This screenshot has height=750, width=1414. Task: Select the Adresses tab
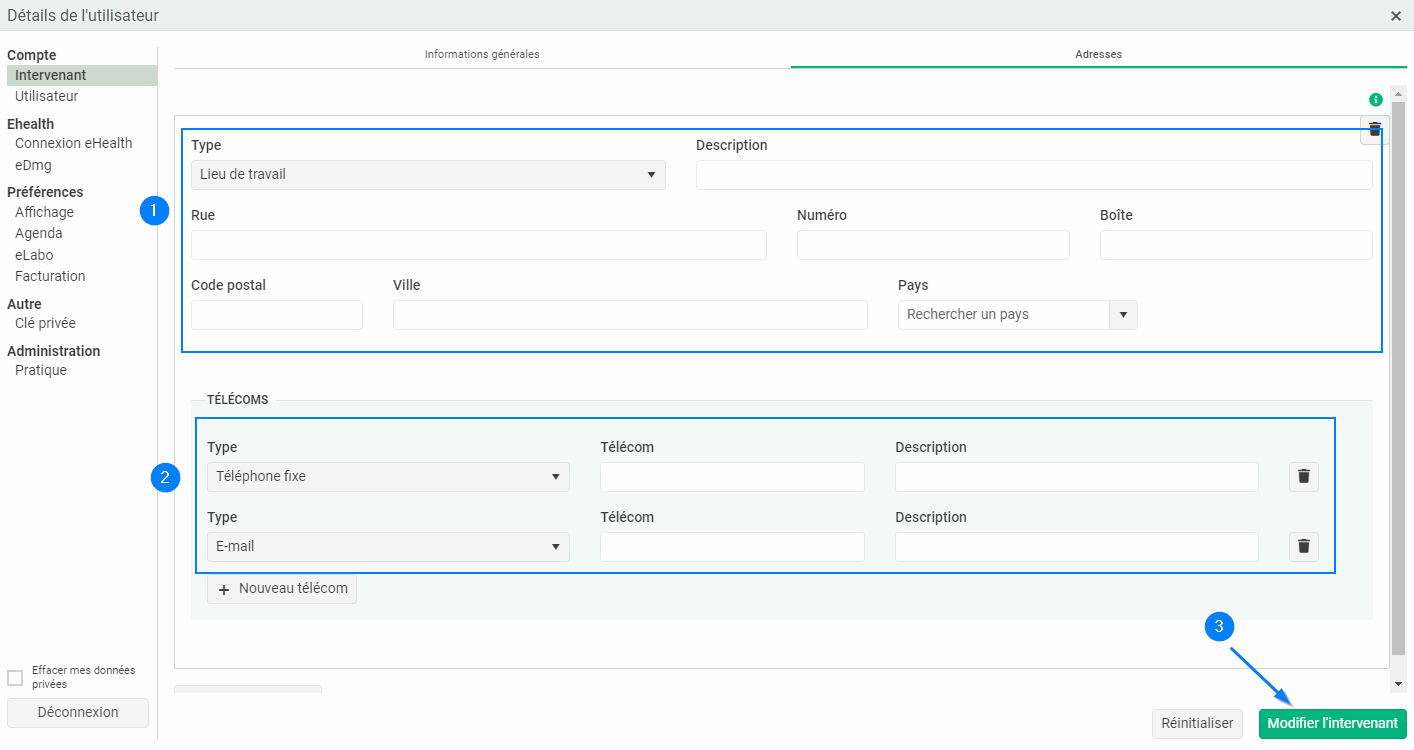pos(1098,54)
